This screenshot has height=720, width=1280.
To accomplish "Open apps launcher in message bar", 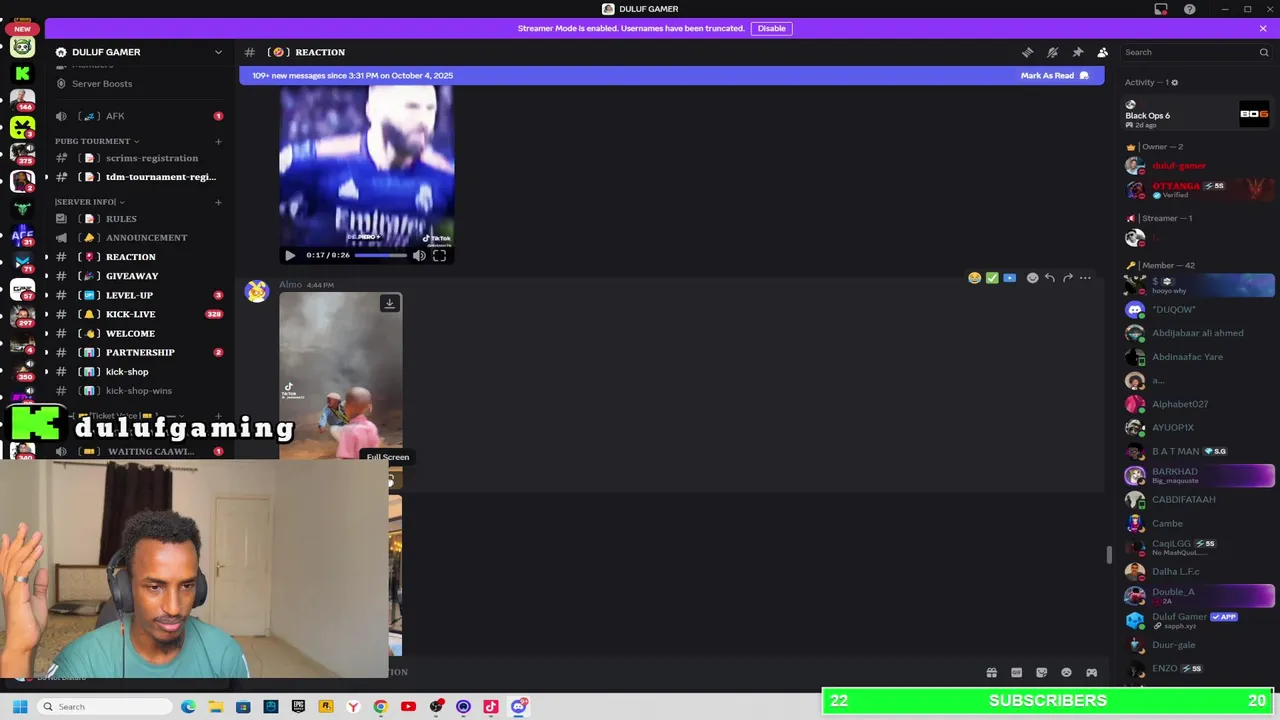I will 1091,673.
